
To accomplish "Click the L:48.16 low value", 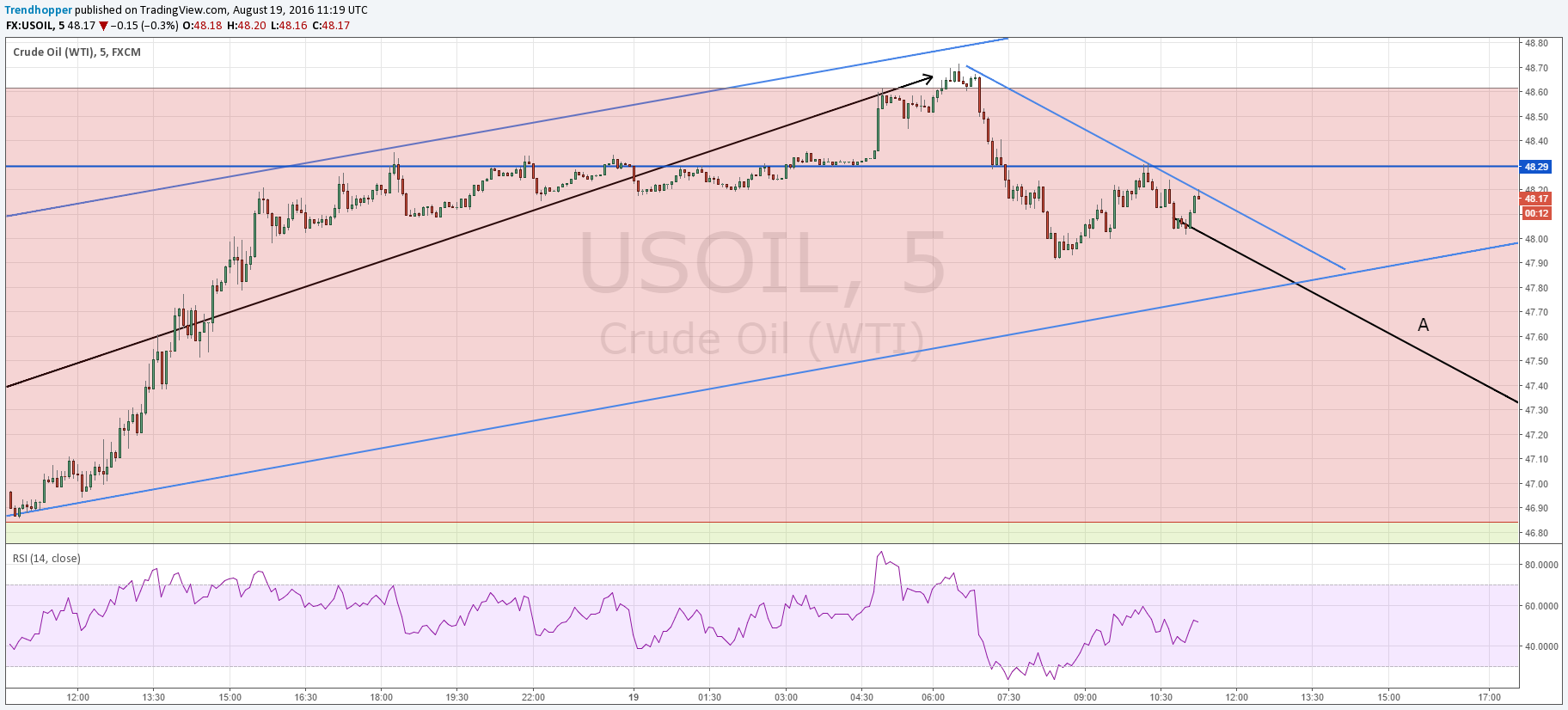I will pyautogui.click(x=289, y=26).
